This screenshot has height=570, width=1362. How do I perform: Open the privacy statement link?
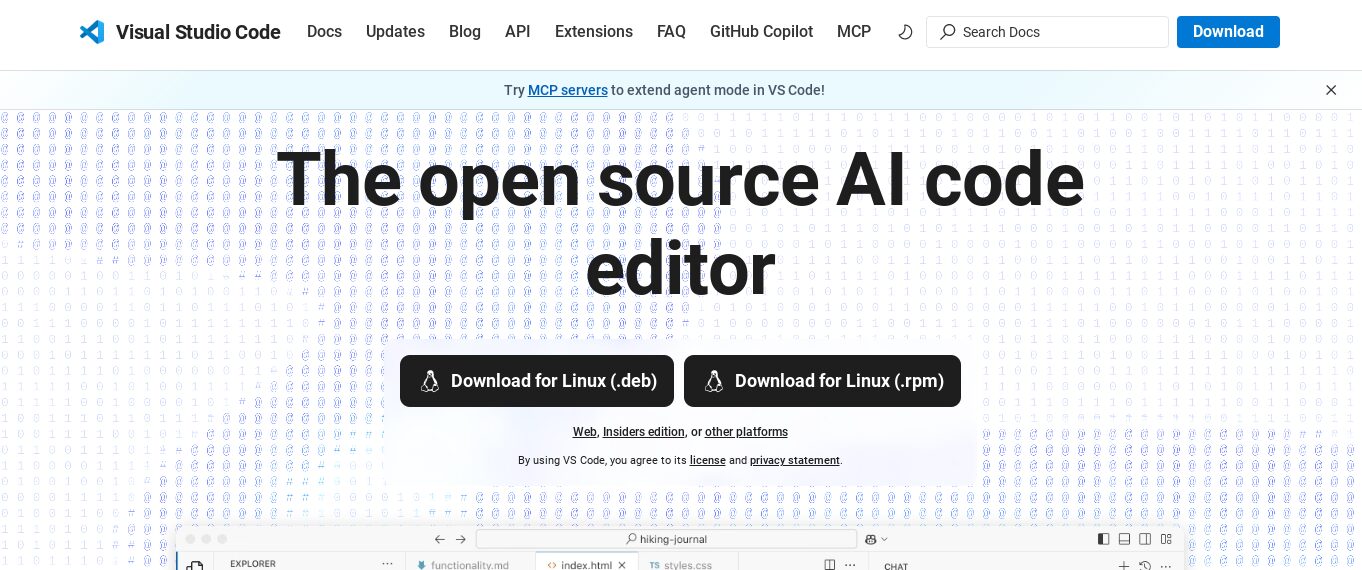point(794,460)
